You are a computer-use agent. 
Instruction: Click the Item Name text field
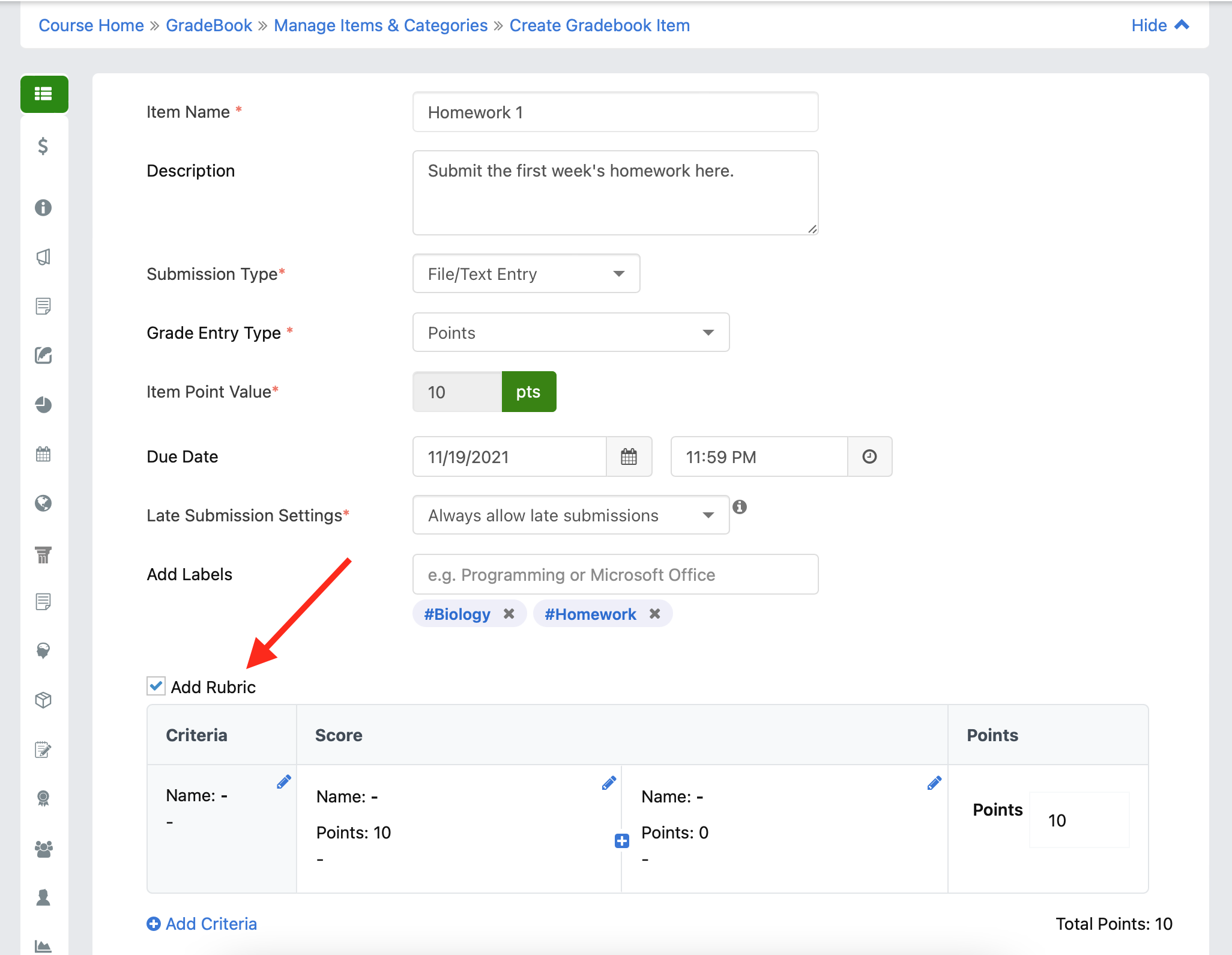(x=615, y=112)
